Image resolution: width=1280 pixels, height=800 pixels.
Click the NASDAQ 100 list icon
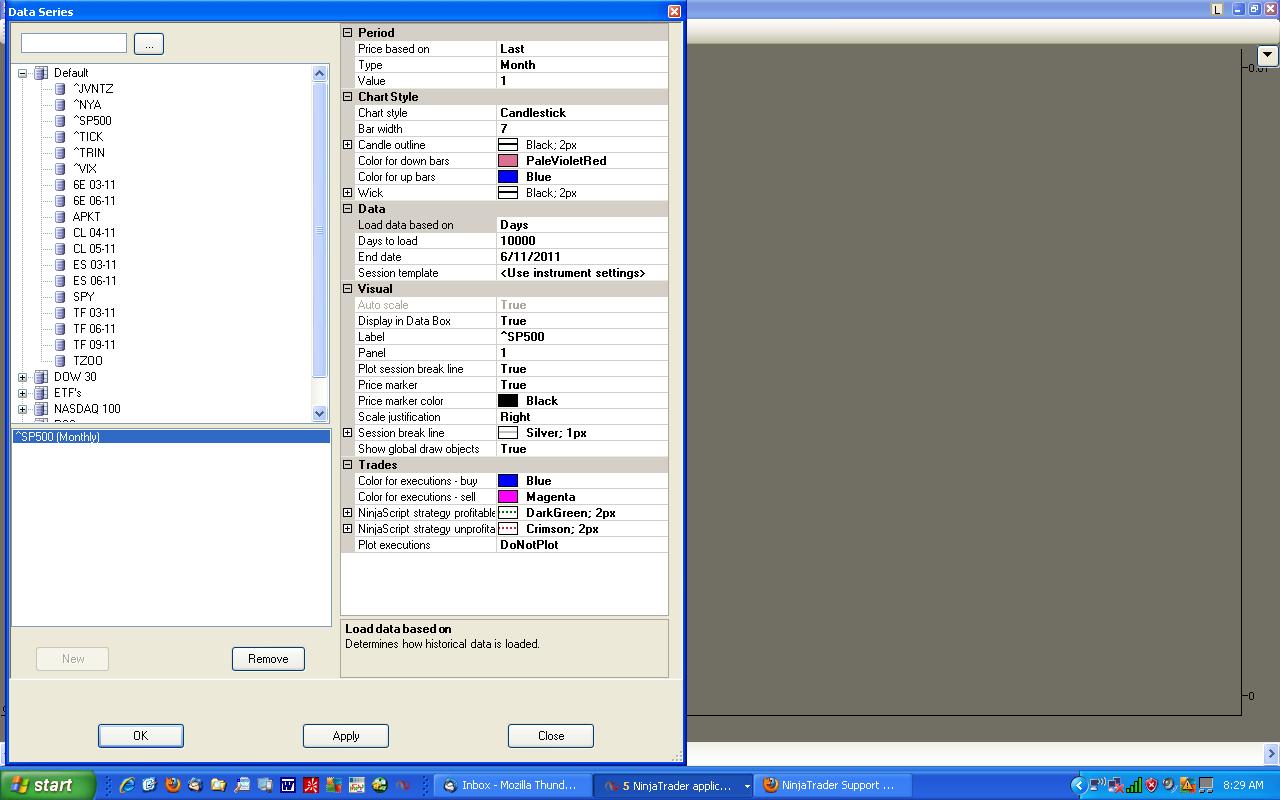[41, 409]
